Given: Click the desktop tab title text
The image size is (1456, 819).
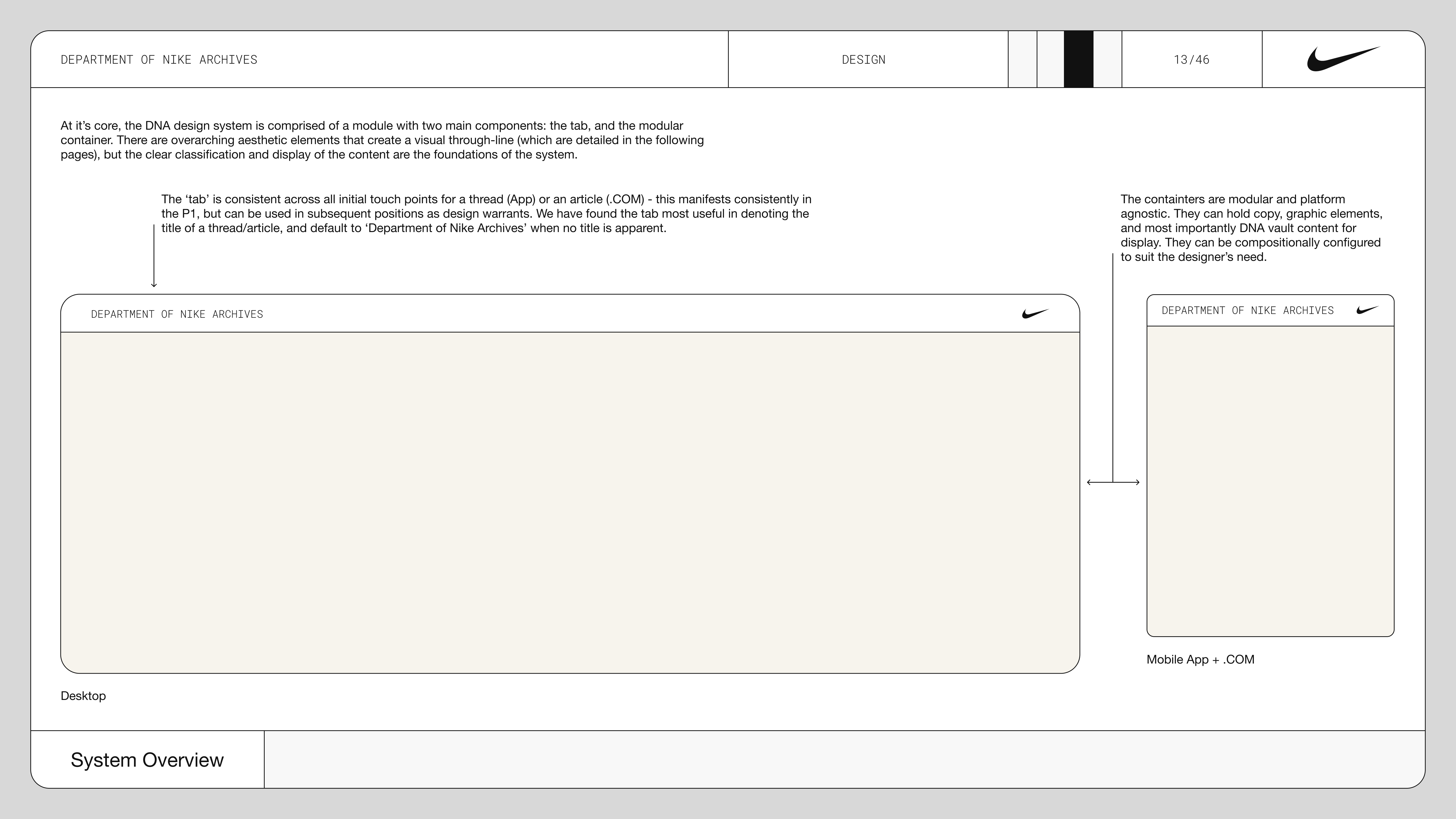Looking at the screenshot, I should pos(177,314).
